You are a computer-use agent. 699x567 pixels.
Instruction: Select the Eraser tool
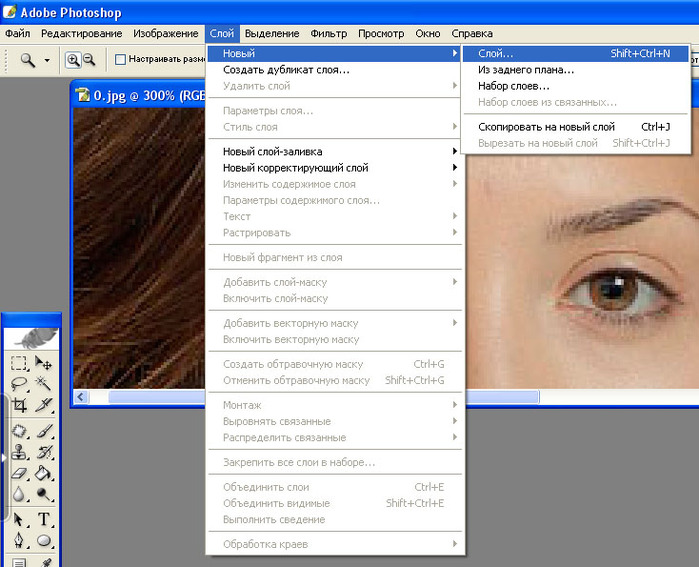tap(19, 473)
